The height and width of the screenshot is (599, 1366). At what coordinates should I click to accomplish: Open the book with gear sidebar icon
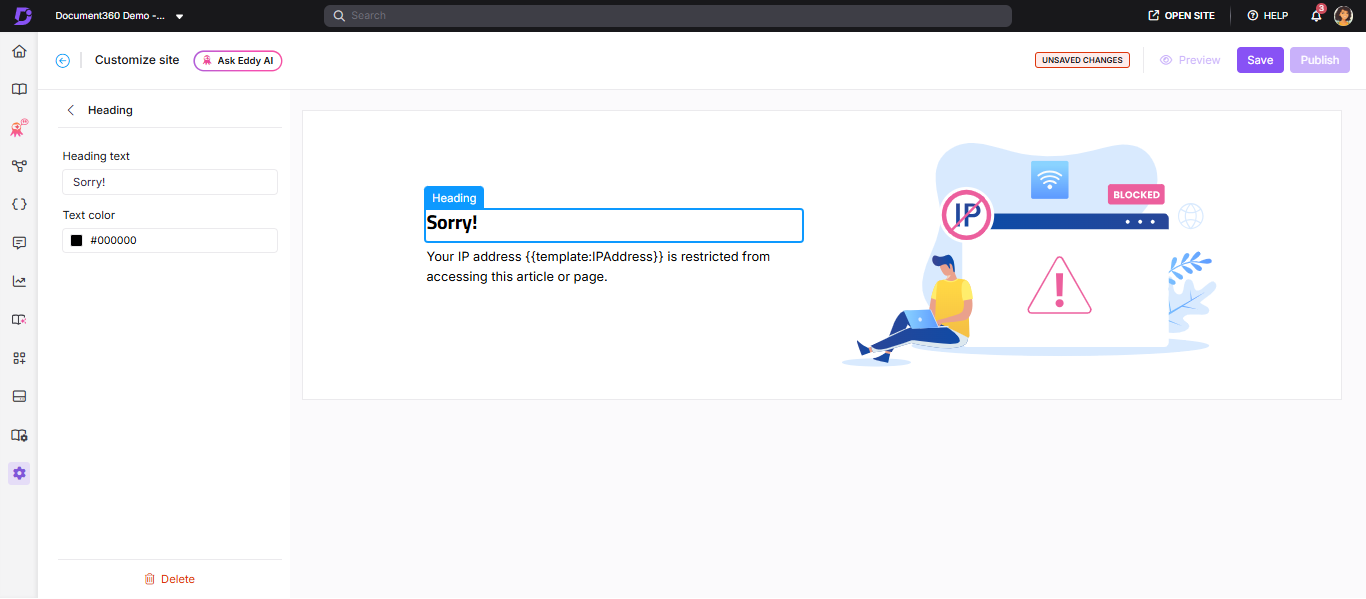[x=19, y=435]
